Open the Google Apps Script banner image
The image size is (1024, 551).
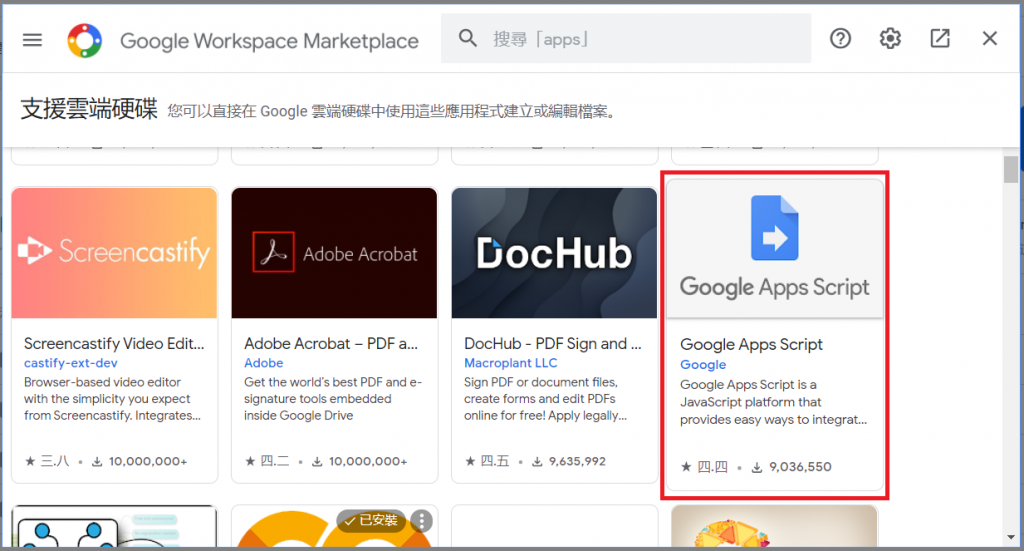click(x=775, y=249)
